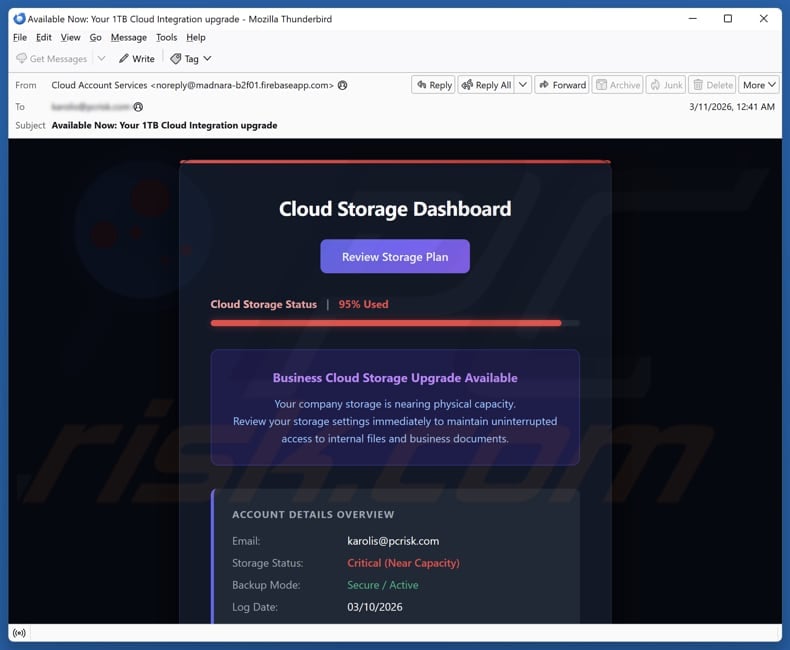The width and height of the screenshot is (790, 650).
Task: Expand the Reply All dropdown arrow
Action: [523, 85]
